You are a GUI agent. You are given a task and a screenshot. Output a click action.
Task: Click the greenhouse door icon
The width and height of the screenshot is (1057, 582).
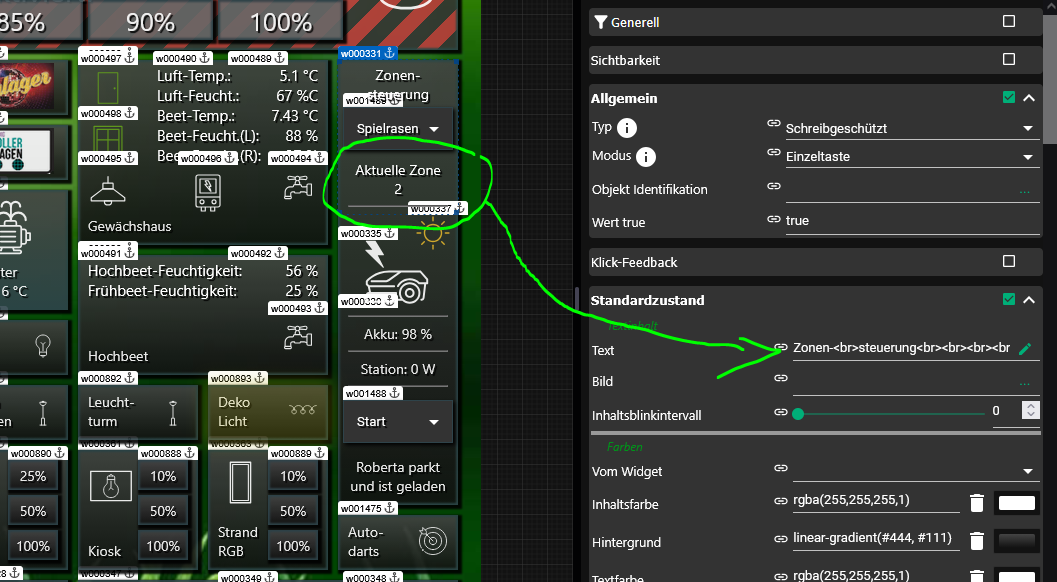pos(108,88)
